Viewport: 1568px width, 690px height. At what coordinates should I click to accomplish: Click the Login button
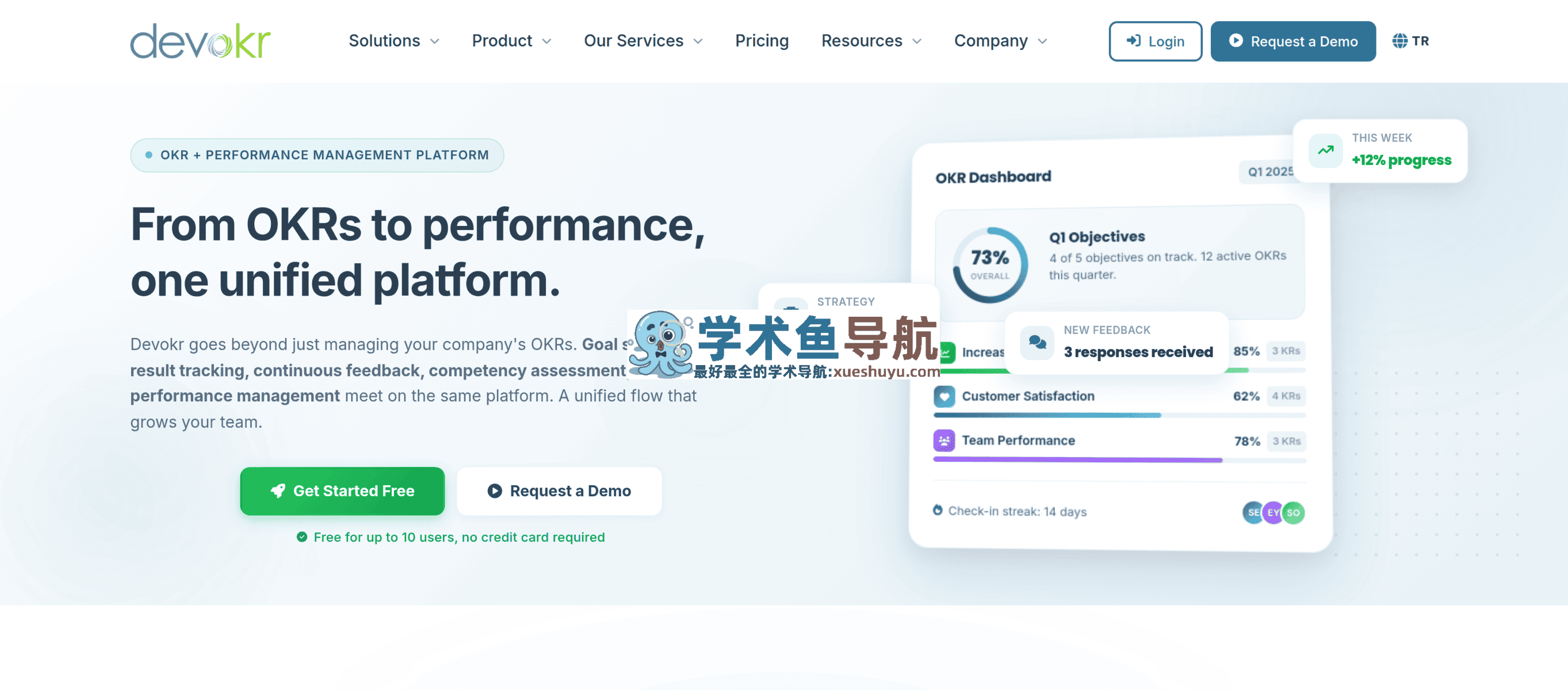[x=1154, y=41]
